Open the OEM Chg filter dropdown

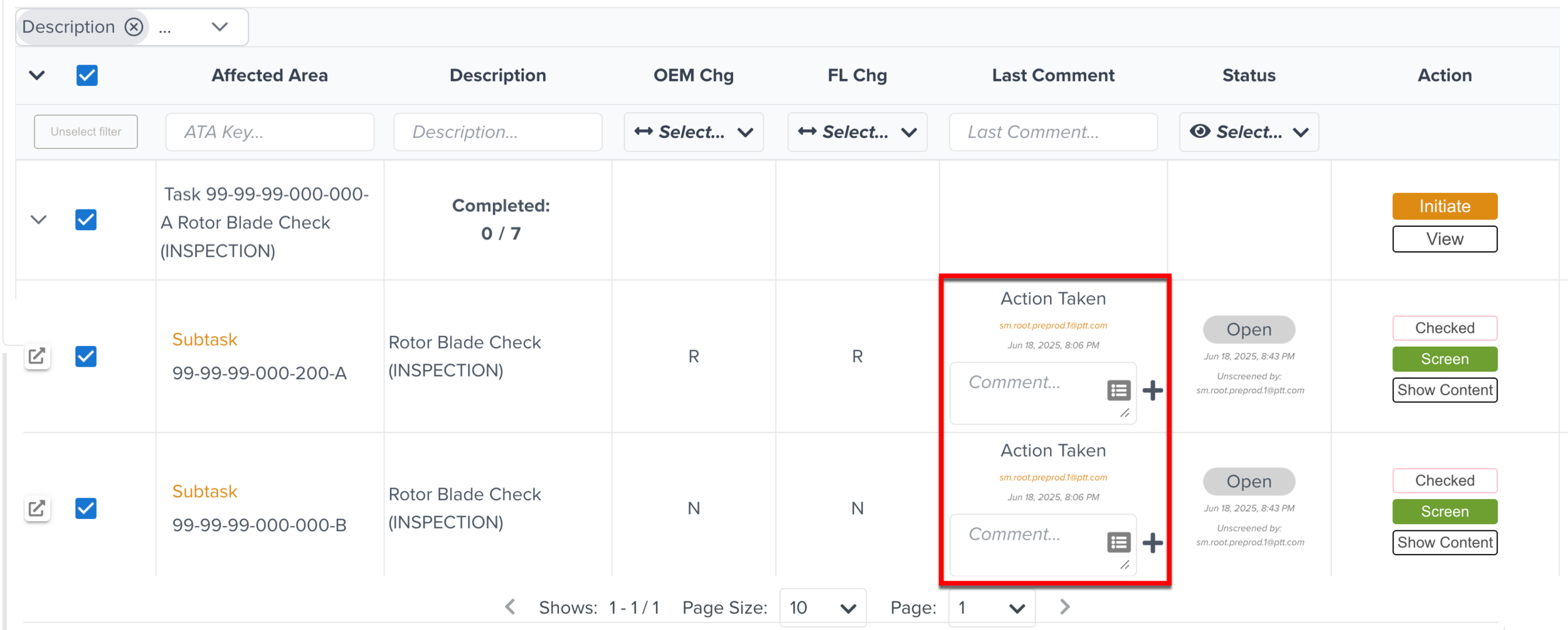tap(693, 132)
